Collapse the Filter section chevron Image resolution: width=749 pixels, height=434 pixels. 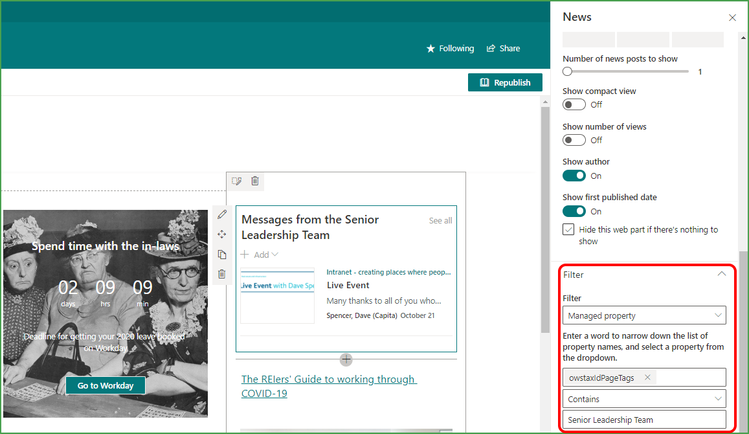tap(721, 274)
